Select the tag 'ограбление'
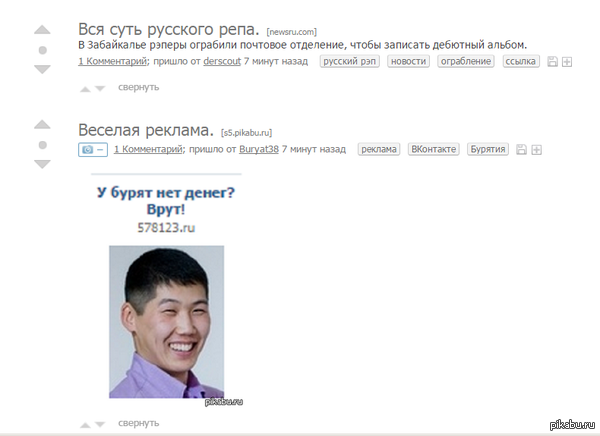Image resolution: width=600 pixels, height=436 pixels. (466, 61)
